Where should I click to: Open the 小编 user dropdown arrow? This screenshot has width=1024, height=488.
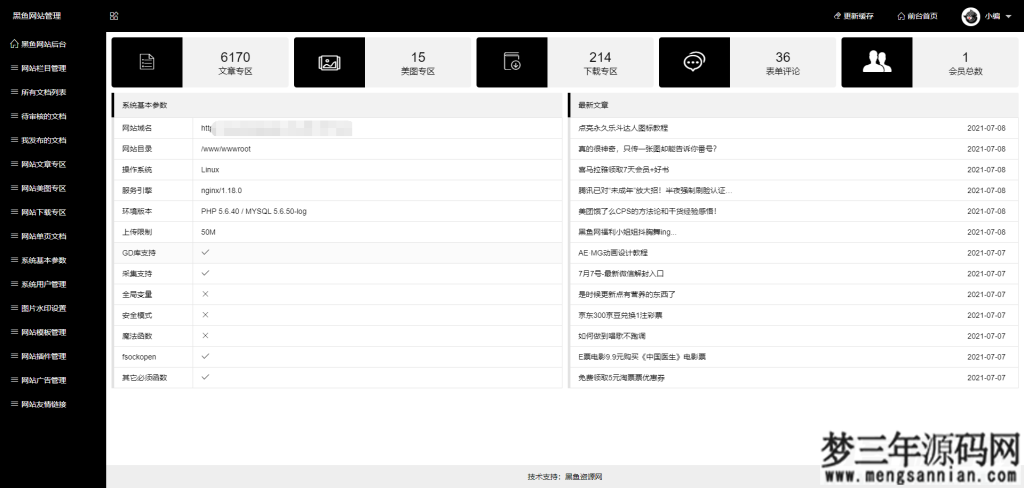pyautogui.click(x=1008, y=17)
